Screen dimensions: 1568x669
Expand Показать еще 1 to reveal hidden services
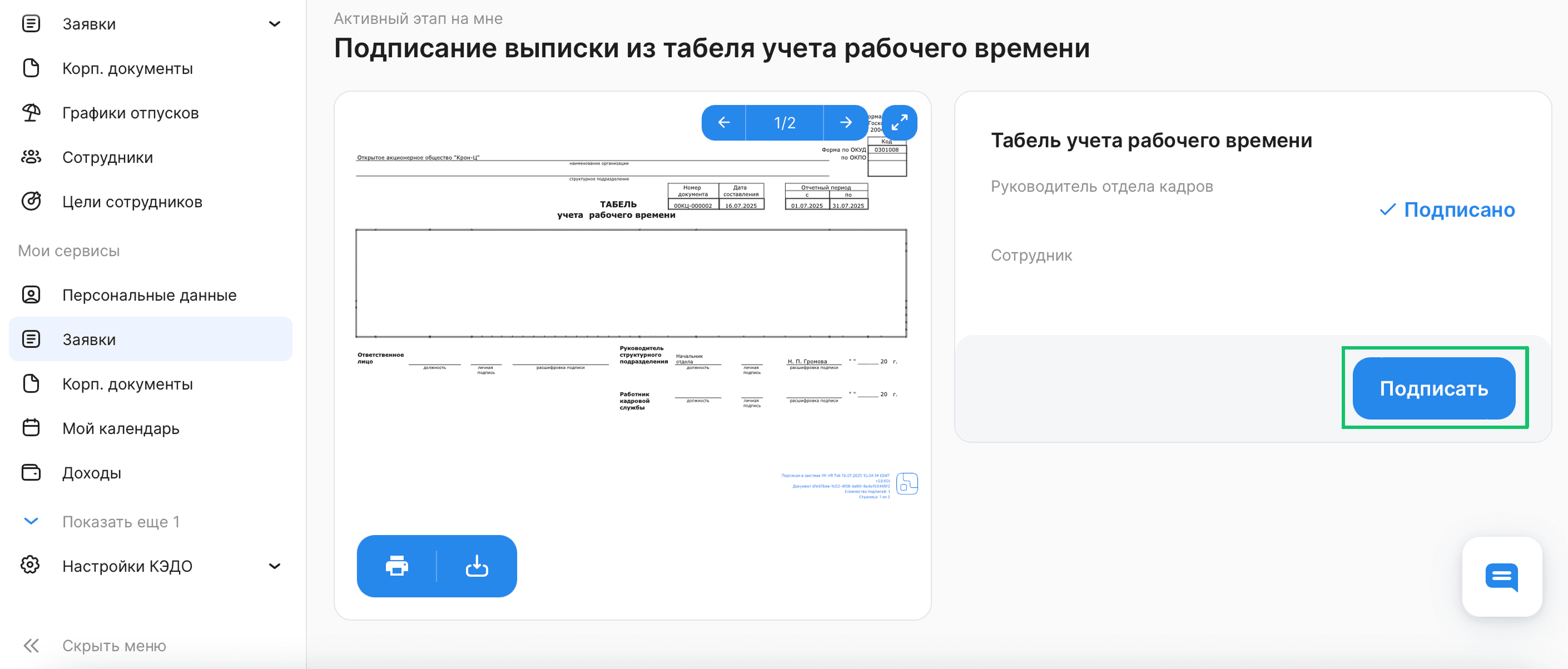(121, 521)
